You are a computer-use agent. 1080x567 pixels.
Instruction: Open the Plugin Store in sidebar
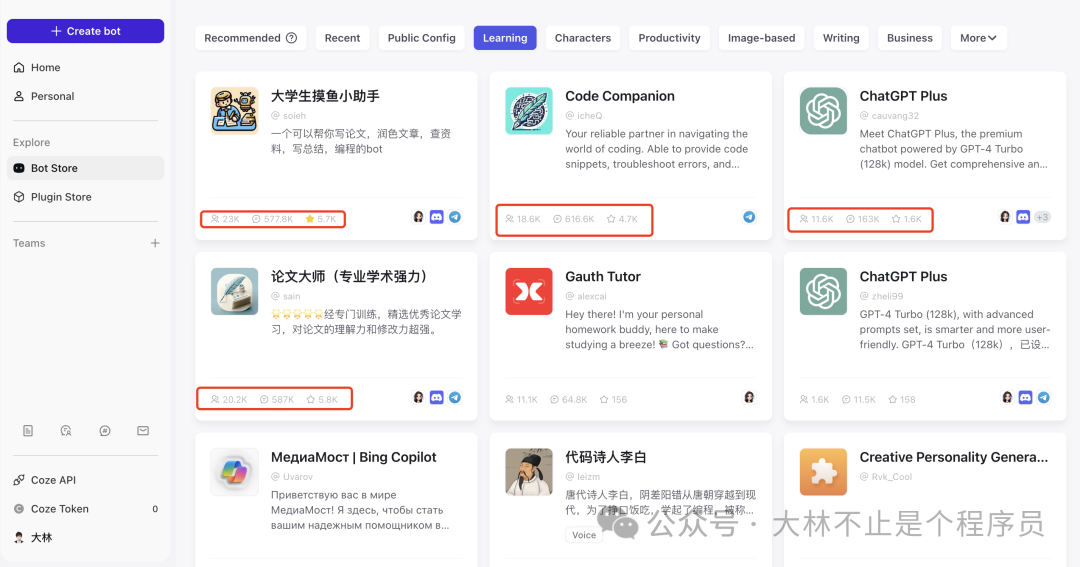(85, 197)
